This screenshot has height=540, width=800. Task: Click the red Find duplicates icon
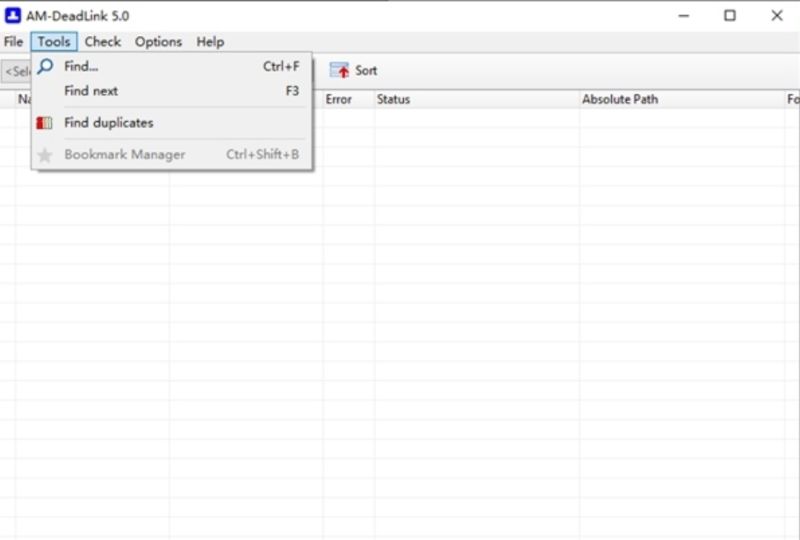[44, 122]
